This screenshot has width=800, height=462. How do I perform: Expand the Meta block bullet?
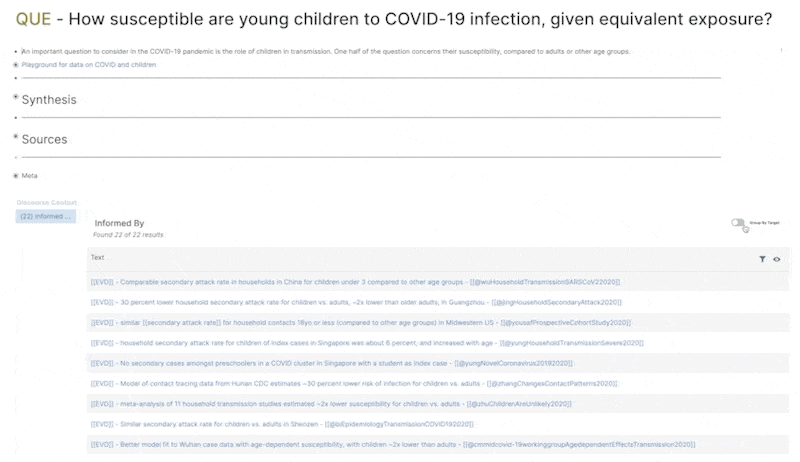pos(16,176)
